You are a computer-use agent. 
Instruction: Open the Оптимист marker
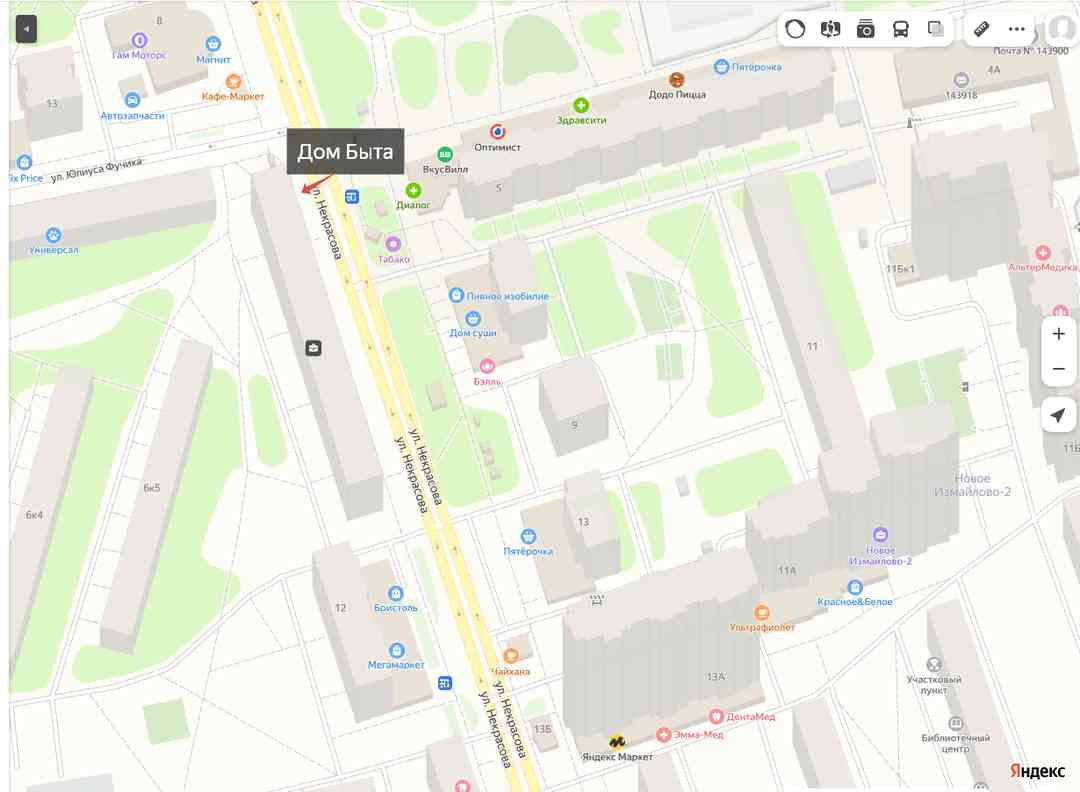[497, 132]
